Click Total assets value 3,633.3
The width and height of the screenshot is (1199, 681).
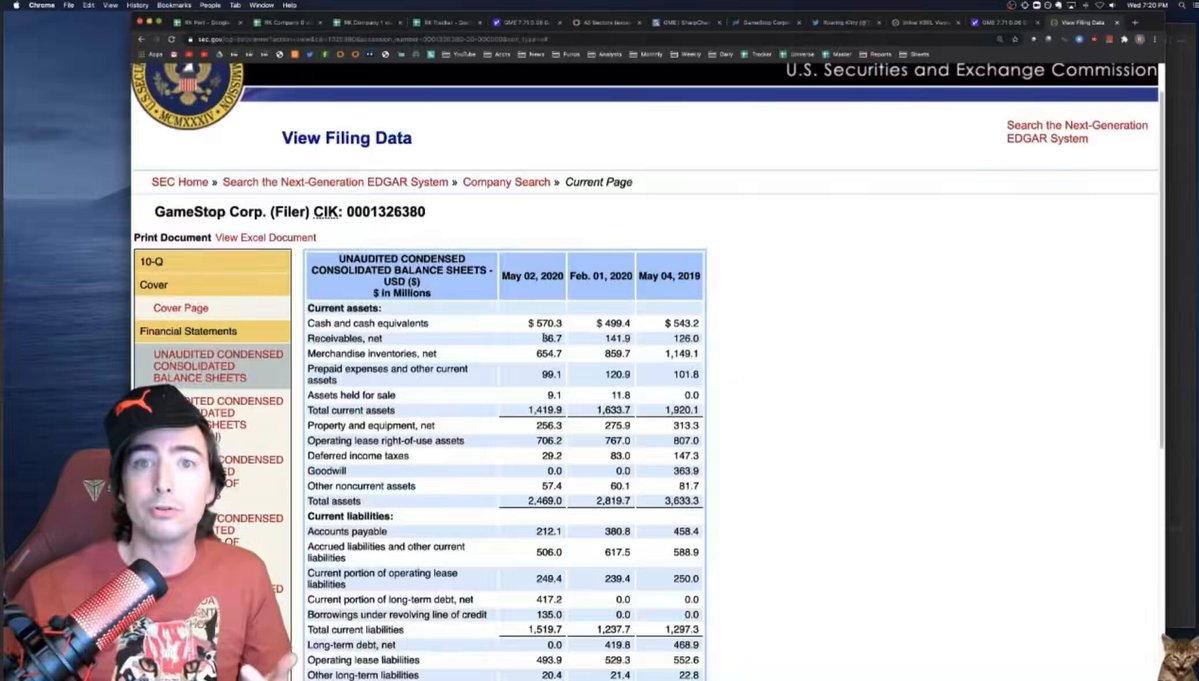click(x=681, y=501)
